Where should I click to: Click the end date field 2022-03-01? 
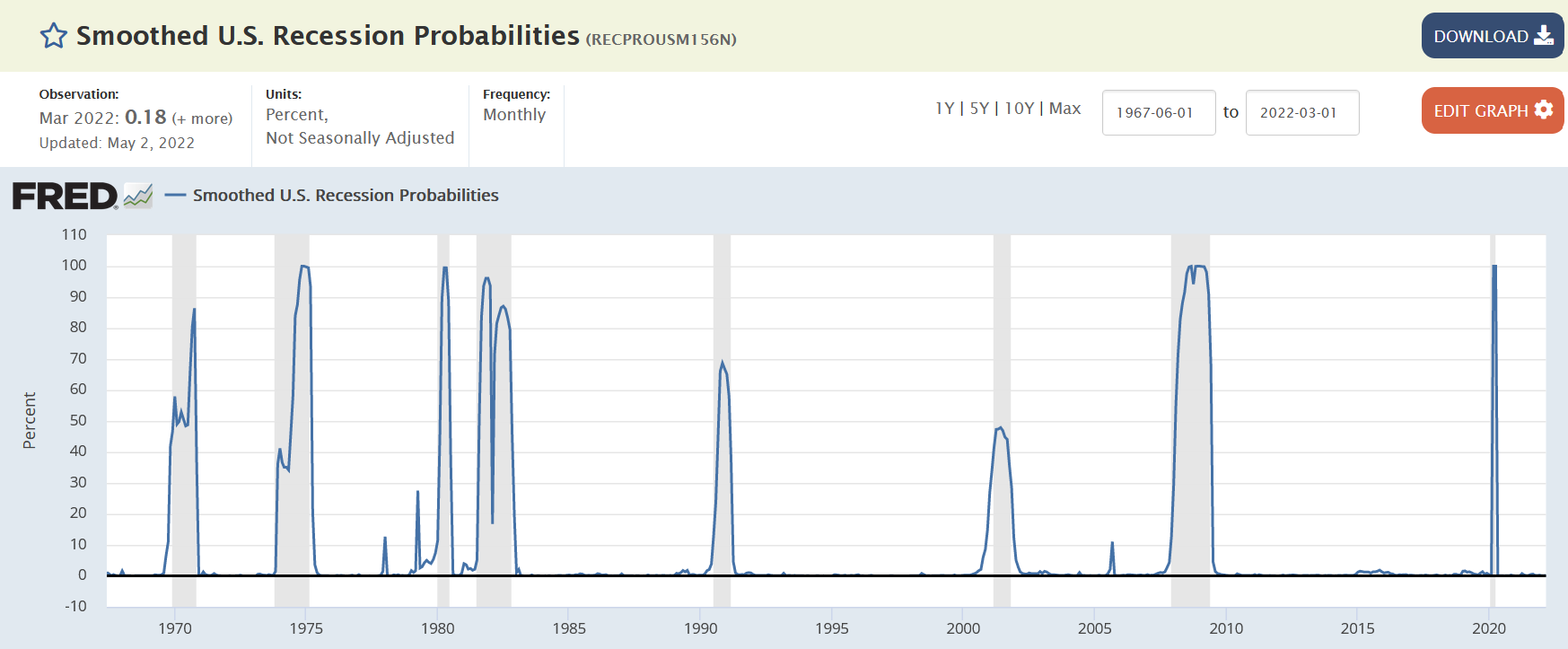click(1302, 112)
